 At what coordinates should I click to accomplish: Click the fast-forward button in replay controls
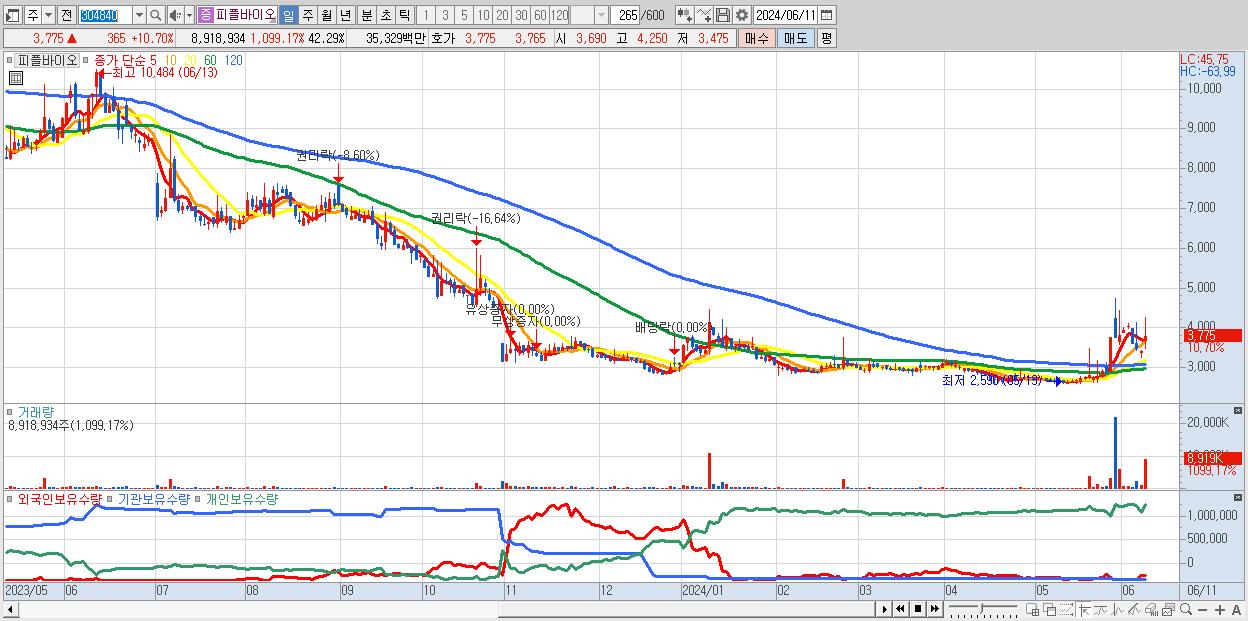pyautogui.click(x=933, y=609)
